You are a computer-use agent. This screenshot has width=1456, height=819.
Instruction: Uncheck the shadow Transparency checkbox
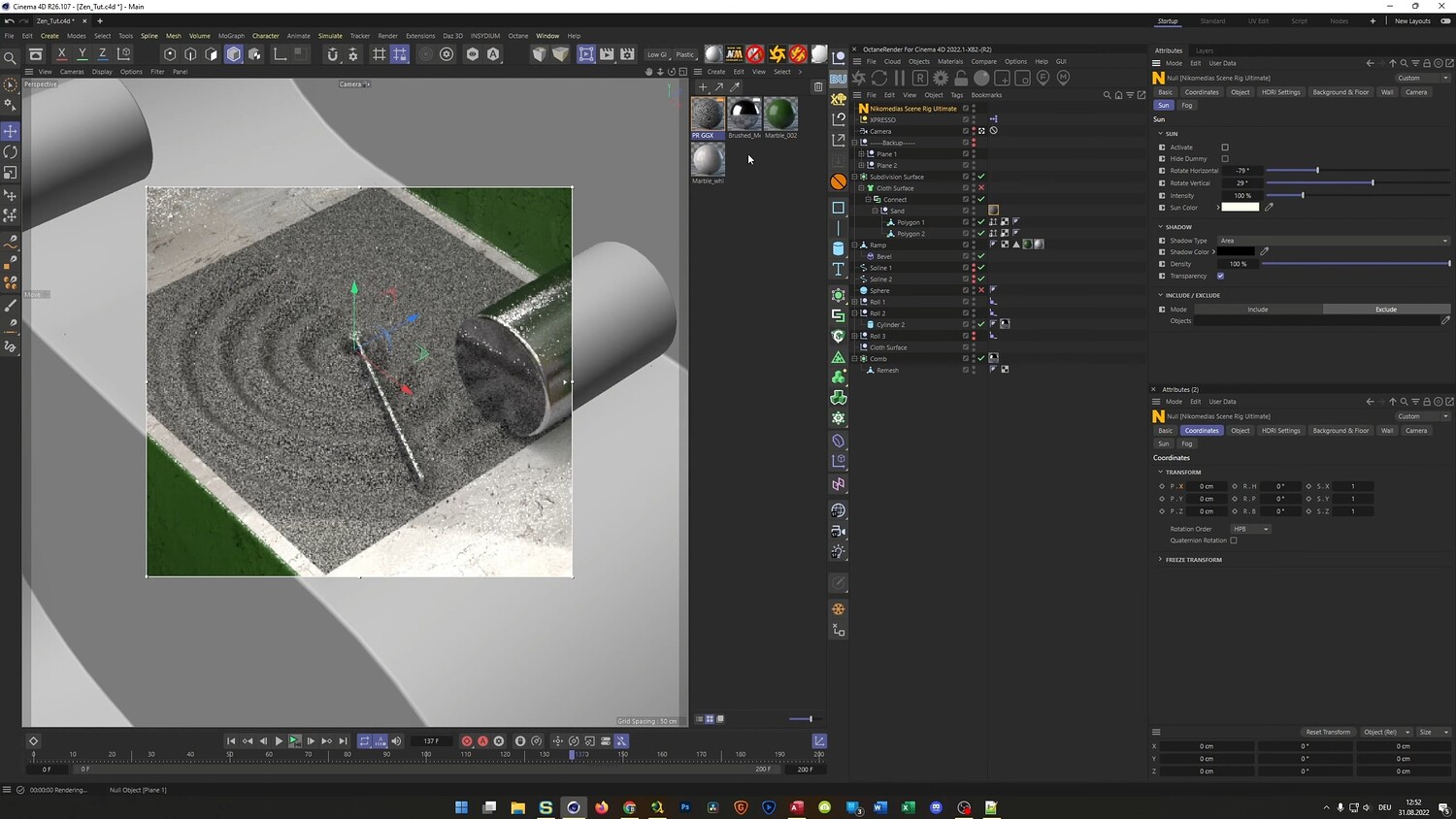click(1221, 277)
